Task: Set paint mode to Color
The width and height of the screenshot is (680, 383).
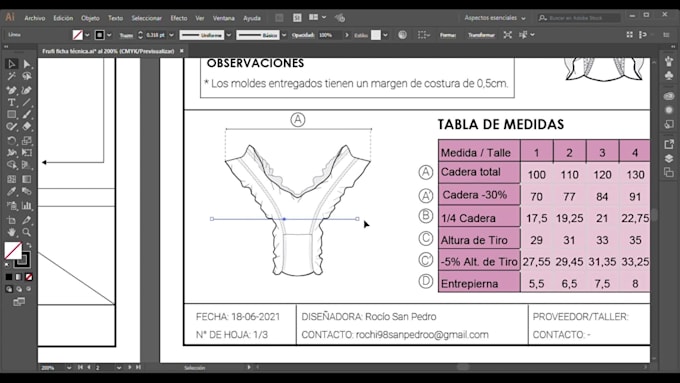Action: pyautogui.click(x=9, y=277)
